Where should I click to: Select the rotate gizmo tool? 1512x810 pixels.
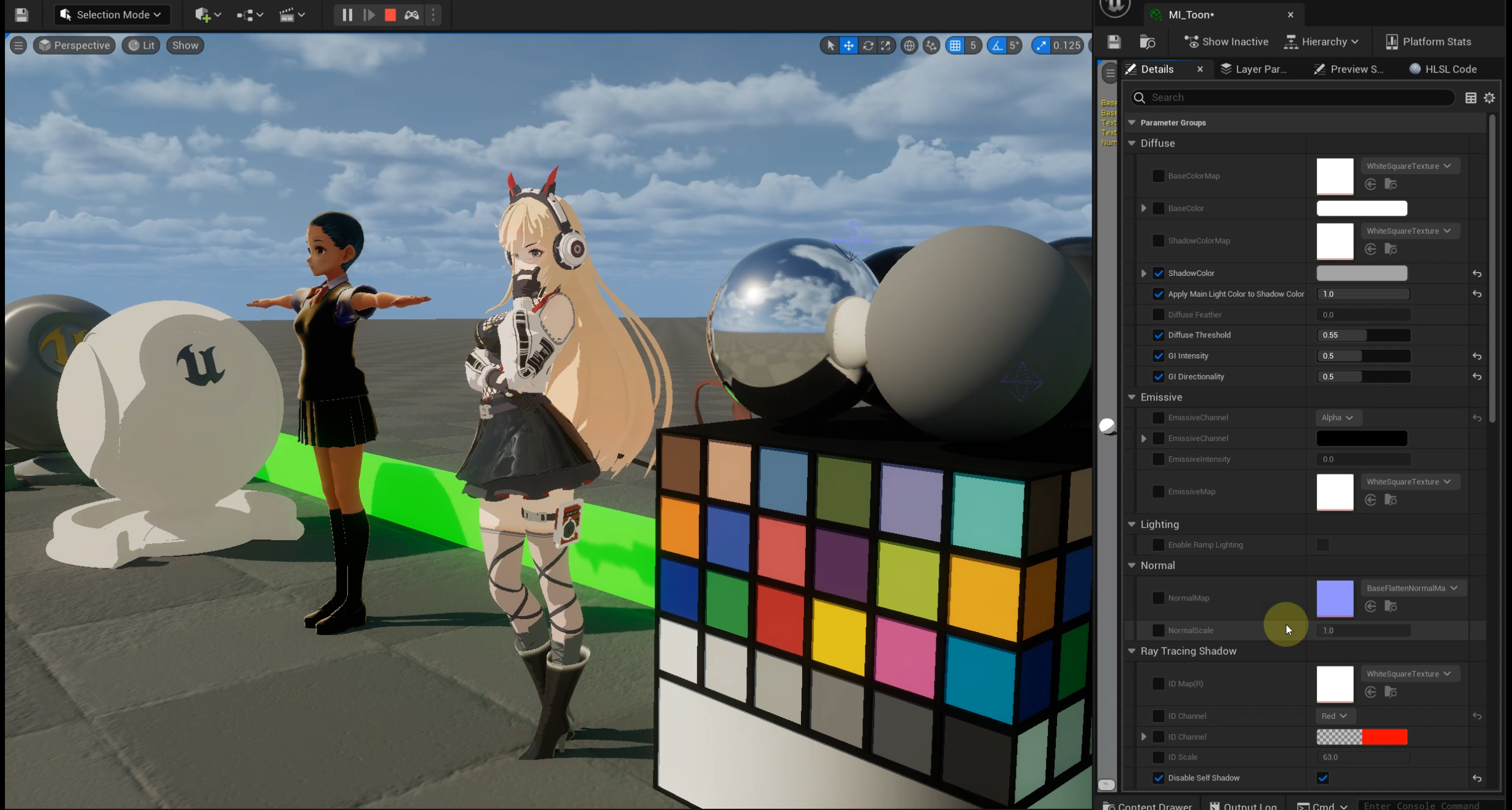pyautogui.click(x=867, y=45)
